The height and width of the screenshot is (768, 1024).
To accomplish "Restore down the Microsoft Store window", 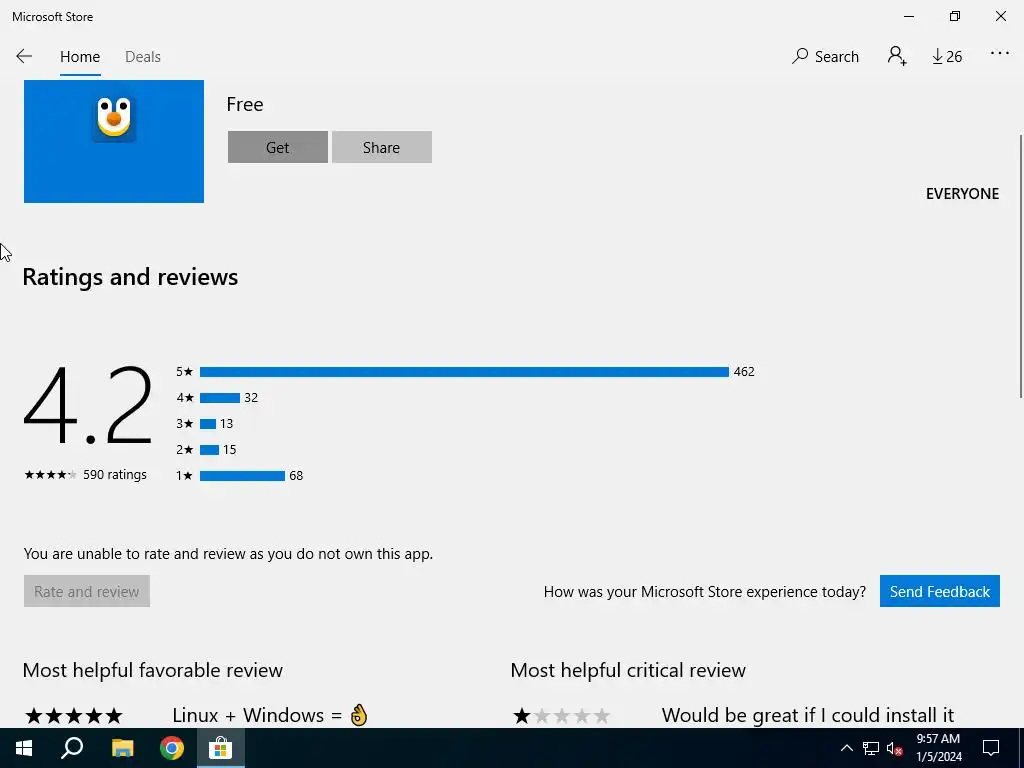I will pyautogui.click(x=955, y=16).
